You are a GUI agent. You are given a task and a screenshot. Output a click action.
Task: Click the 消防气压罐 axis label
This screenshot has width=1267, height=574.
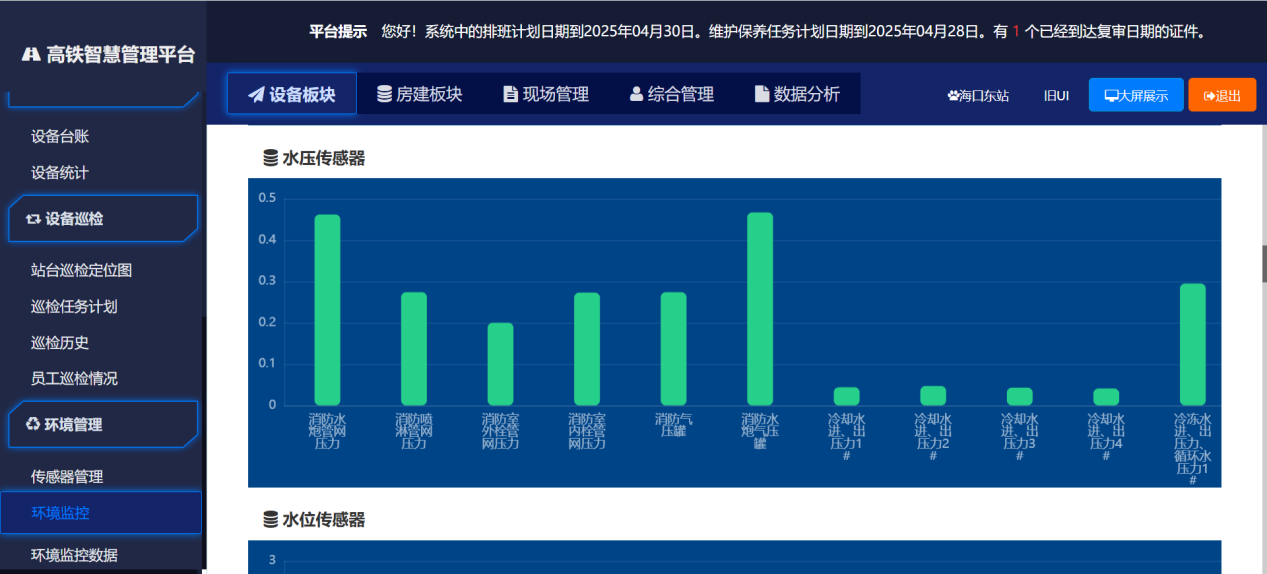[674, 425]
